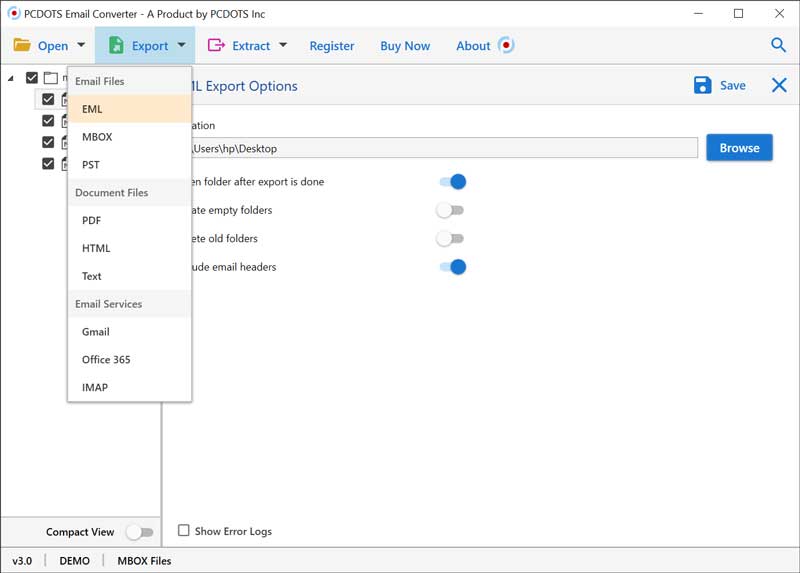Viewport: 800px width, 573px height.
Task: Click the Save floppy disk icon
Action: click(703, 85)
